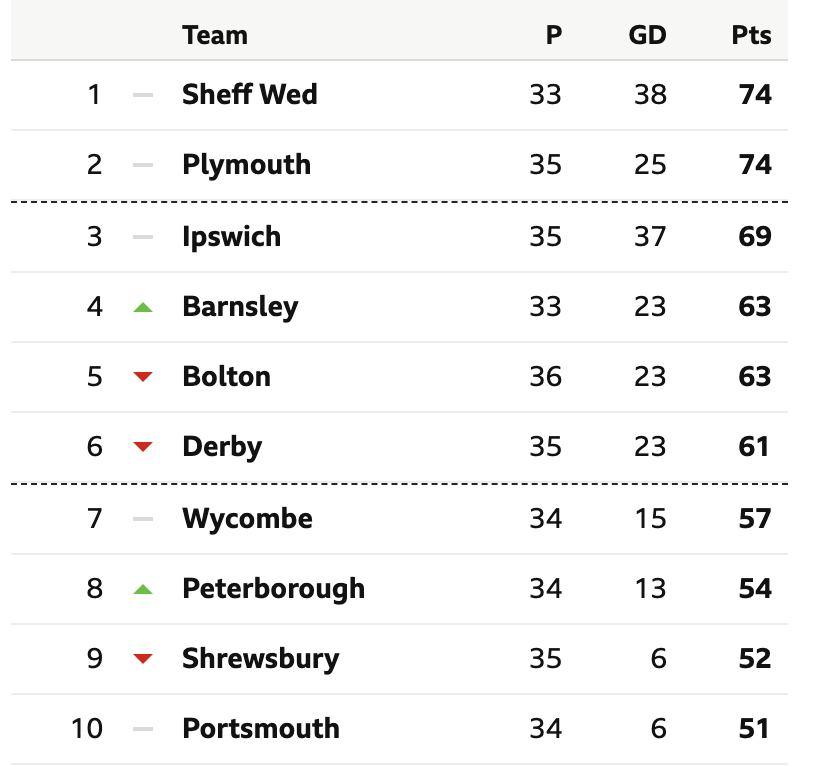Click Derby's goal difference of 23
This screenshot has height=766, width=834.
650,446
